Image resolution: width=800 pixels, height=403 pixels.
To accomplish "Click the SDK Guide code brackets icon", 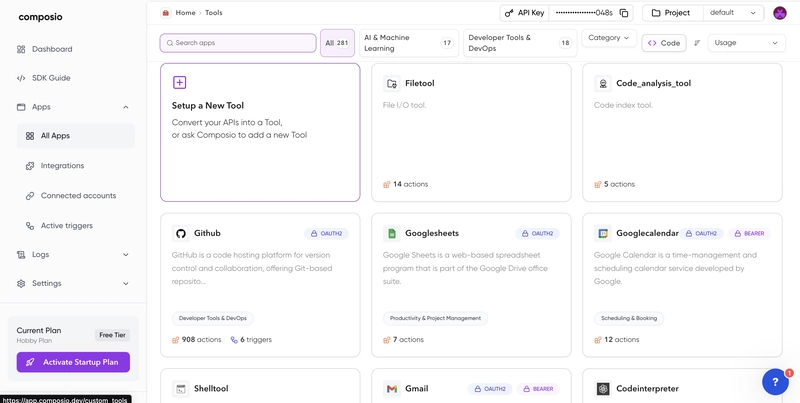I will pos(21,78).
